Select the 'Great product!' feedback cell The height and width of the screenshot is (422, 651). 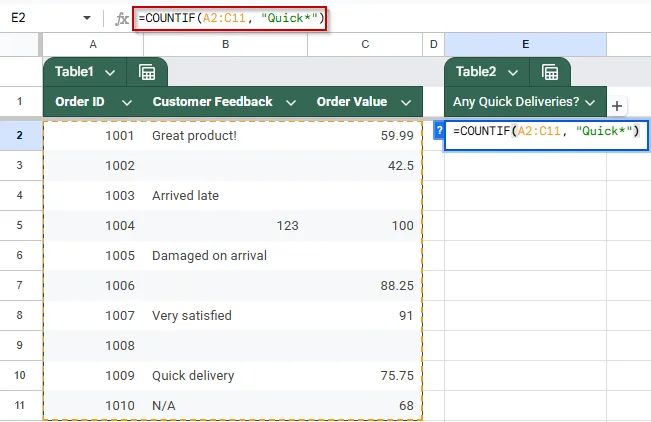(225, 135)
